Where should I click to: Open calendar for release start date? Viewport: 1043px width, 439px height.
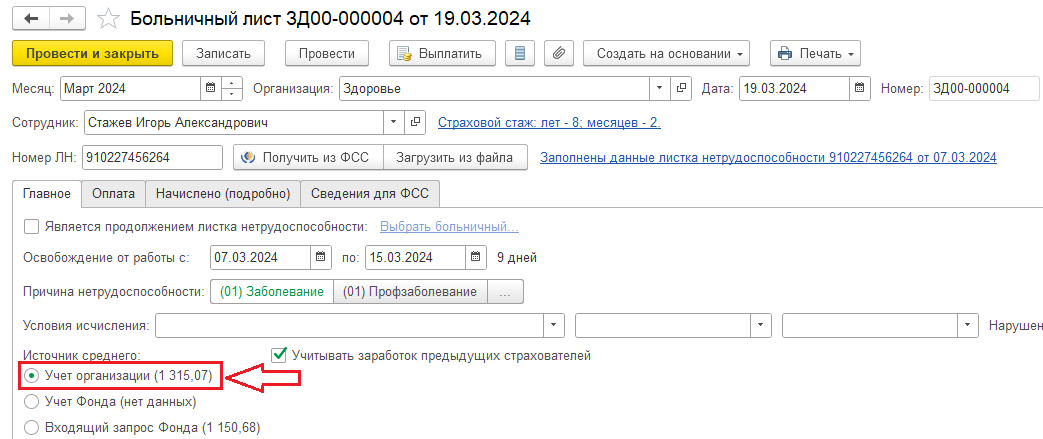pyautogui.click(x=320, y=257)
